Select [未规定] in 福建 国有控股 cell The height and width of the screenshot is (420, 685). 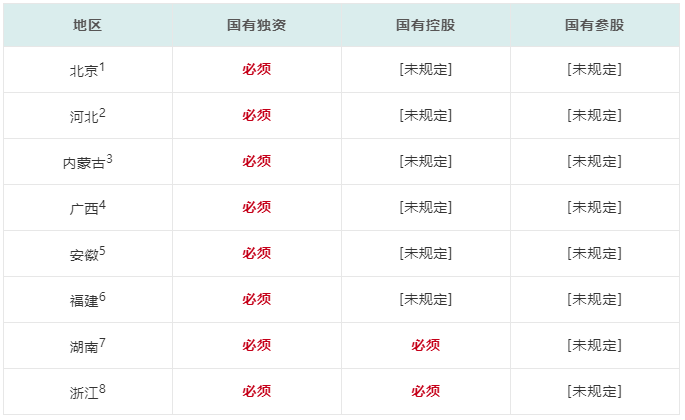426,299
